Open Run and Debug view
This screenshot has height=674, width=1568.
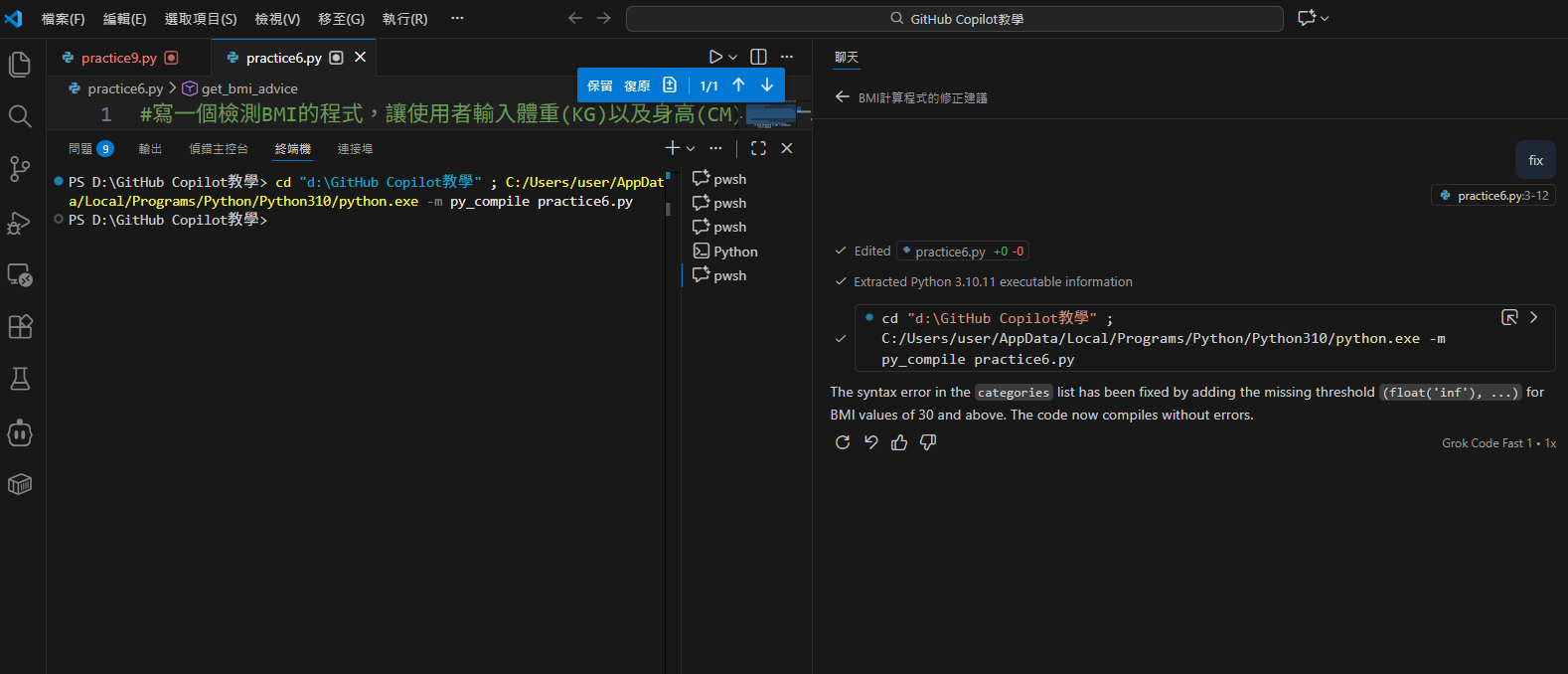click(x=20, y=223)
